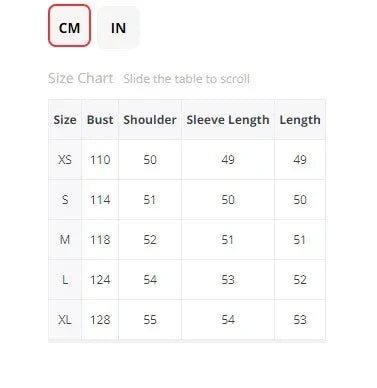The width and height of the screenshot is (377, 388).
Task: Click the L shoulder value 54
Action: [x=150, y=280]
